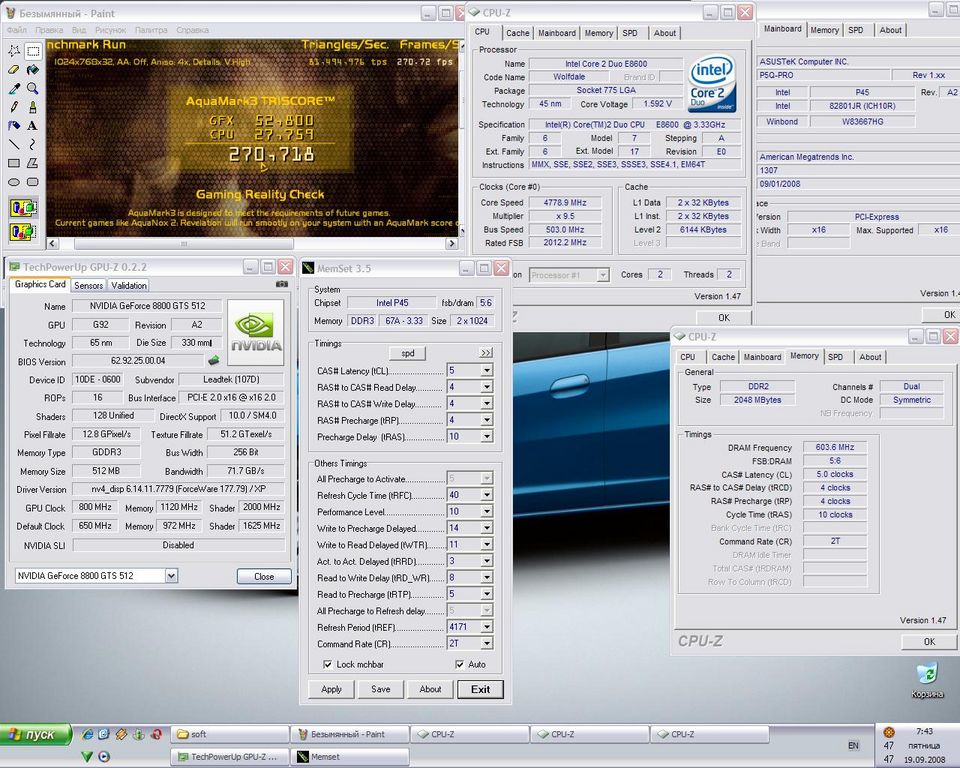The width and height of the screenshot is (960, 768).
Task: Select the straight Line tool
Action: tap(14, 145)
